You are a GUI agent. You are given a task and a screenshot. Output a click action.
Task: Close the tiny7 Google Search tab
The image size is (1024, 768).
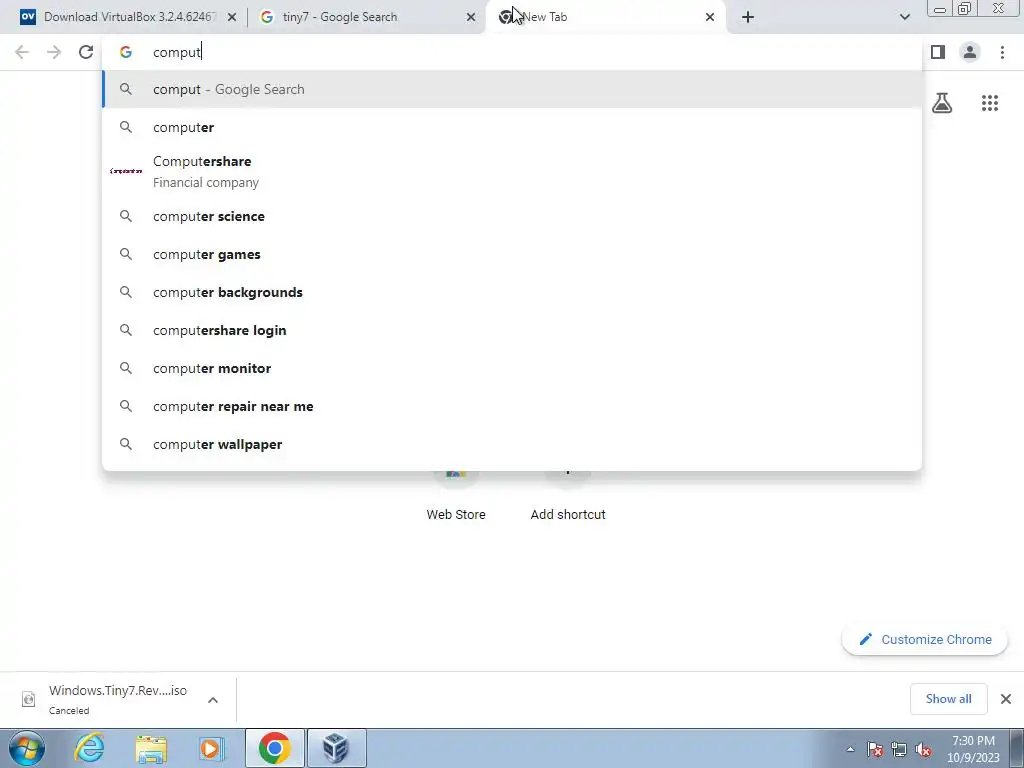click(x=471, y=17)
